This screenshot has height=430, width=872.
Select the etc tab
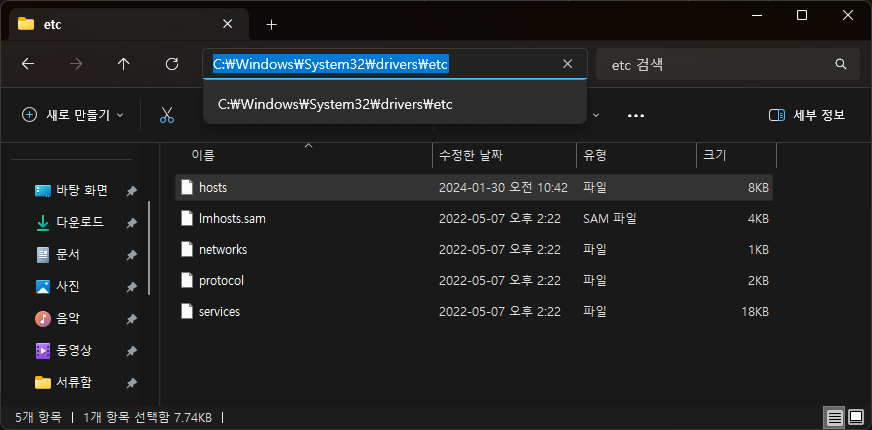(129, 24)
